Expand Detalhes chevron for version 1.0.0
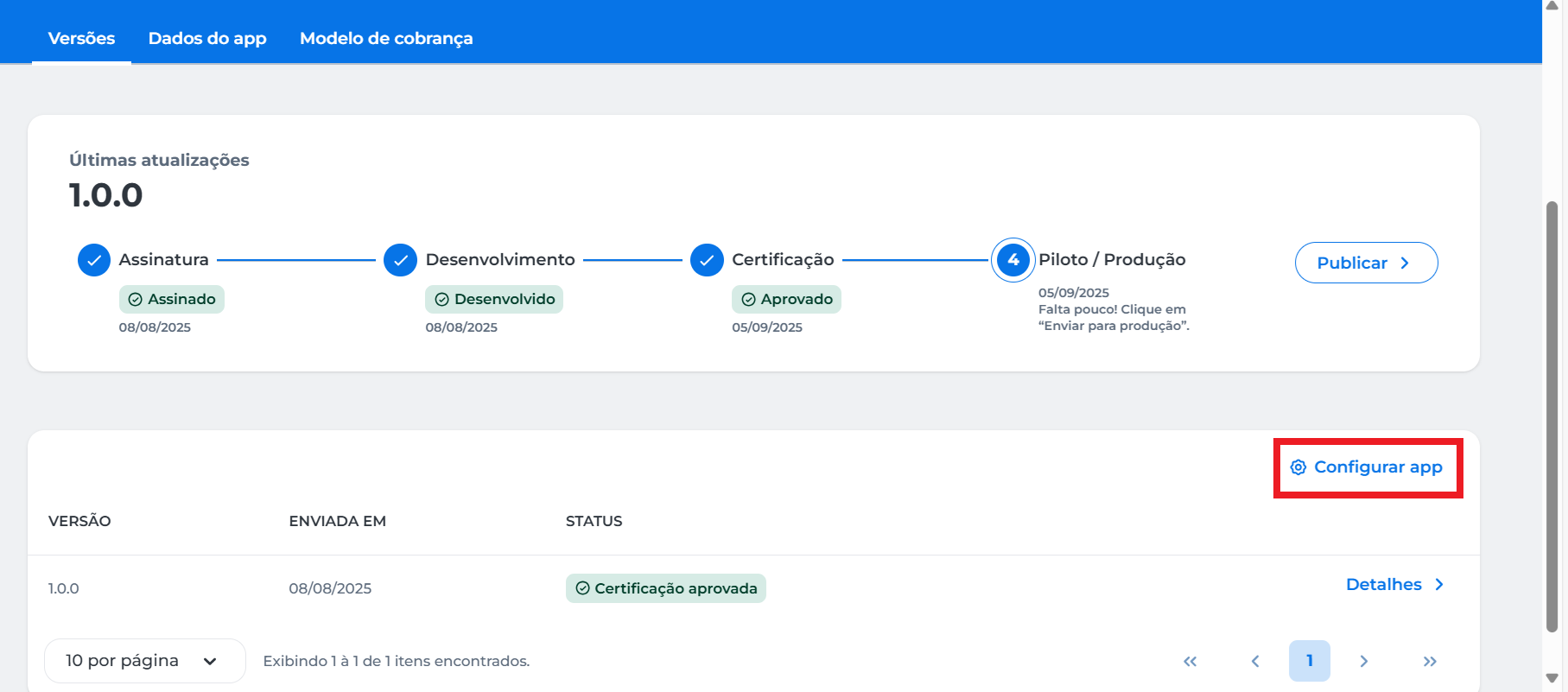 coord(1439,585)
